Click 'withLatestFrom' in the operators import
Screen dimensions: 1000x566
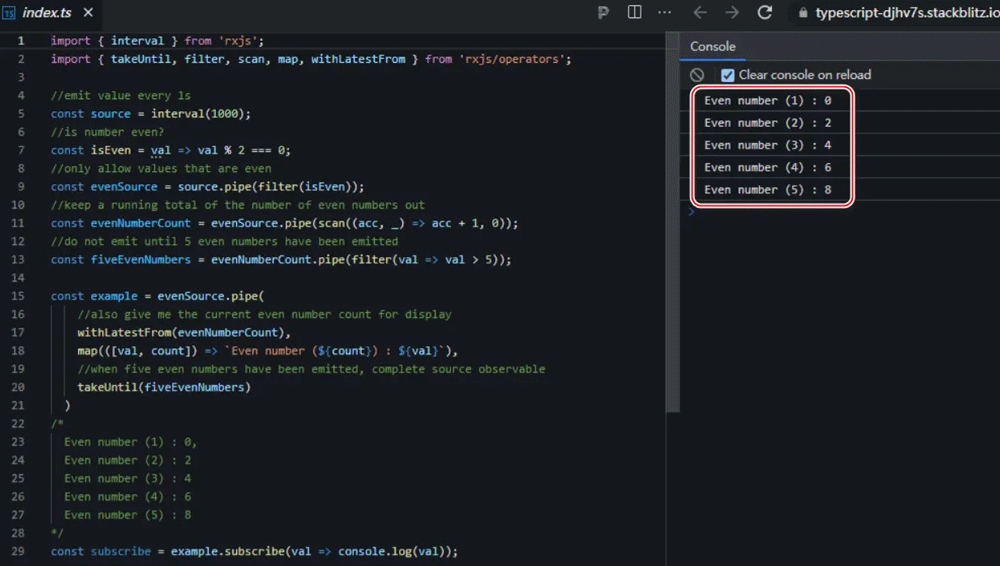coord(358,59)
